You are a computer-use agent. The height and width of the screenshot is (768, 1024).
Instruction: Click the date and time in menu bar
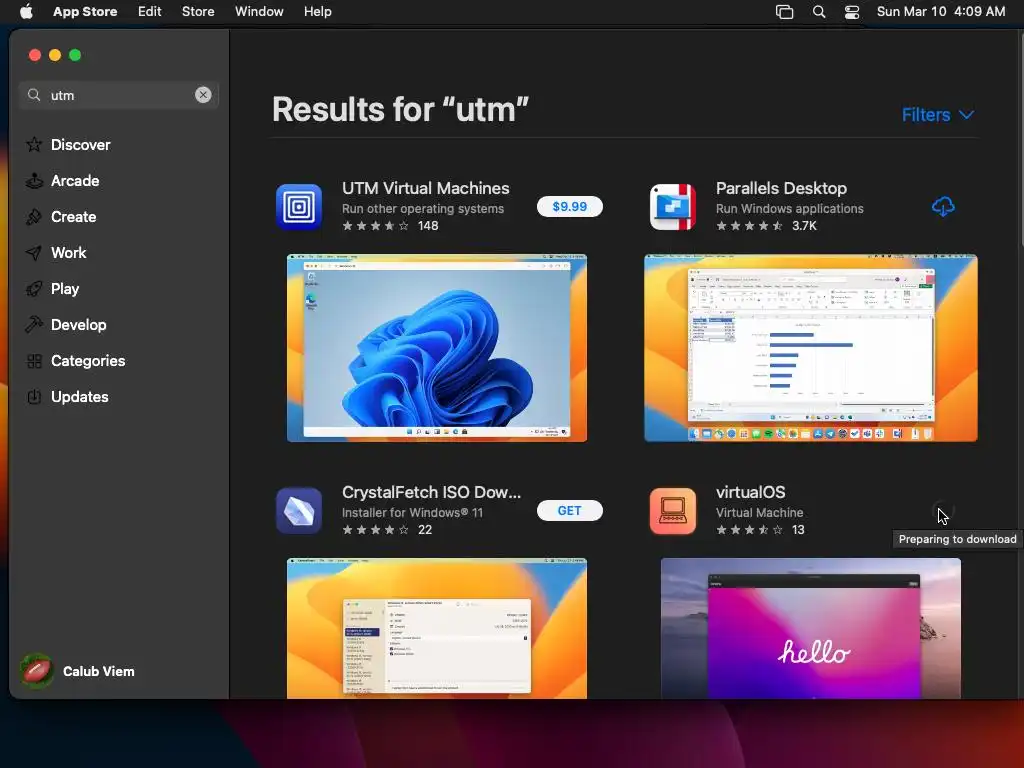(x=940, y=11)
